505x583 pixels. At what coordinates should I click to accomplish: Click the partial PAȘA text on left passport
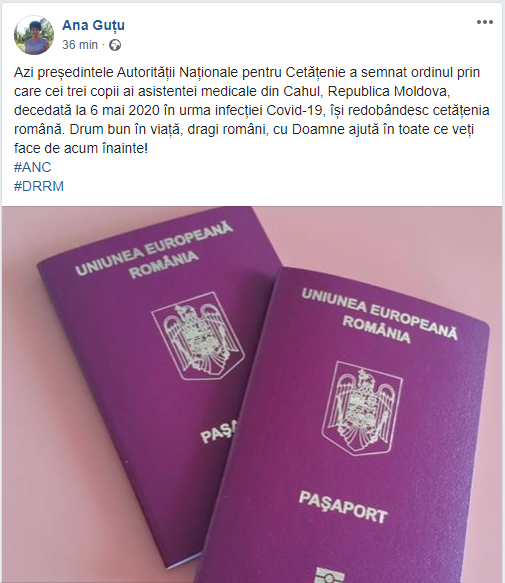click(x=219, y=432)
